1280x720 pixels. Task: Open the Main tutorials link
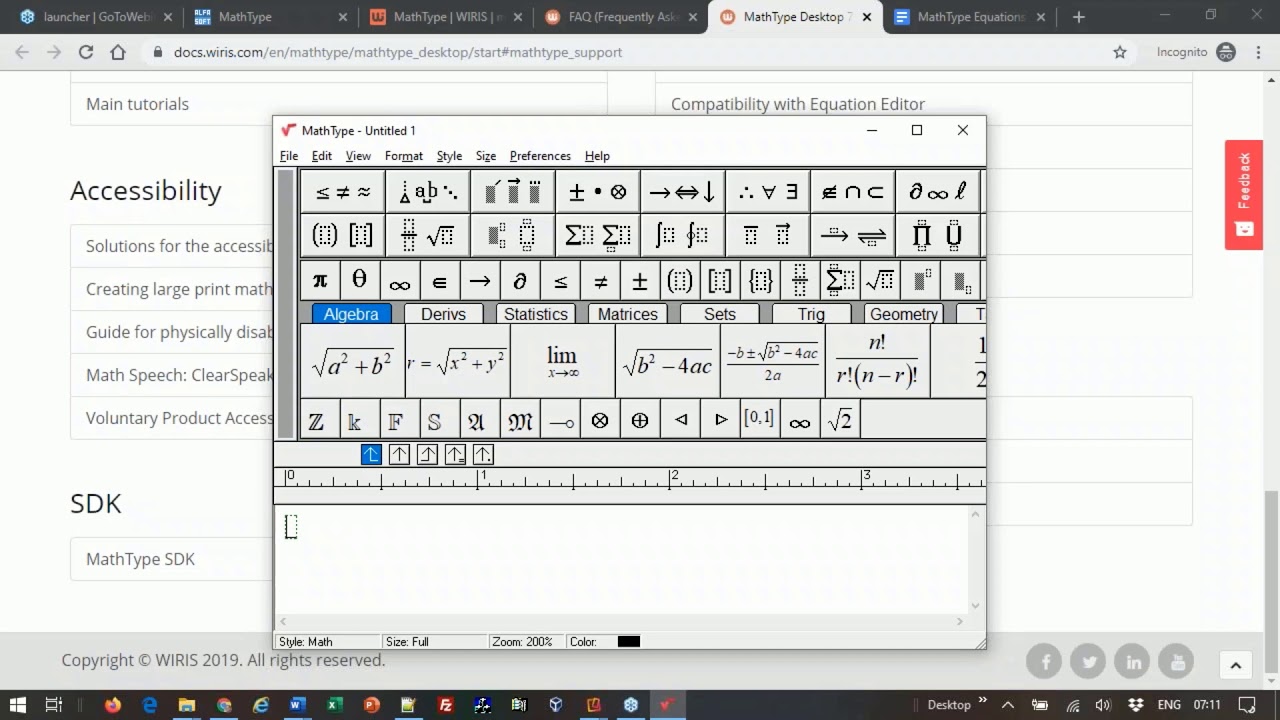click(x=137, y=104)
